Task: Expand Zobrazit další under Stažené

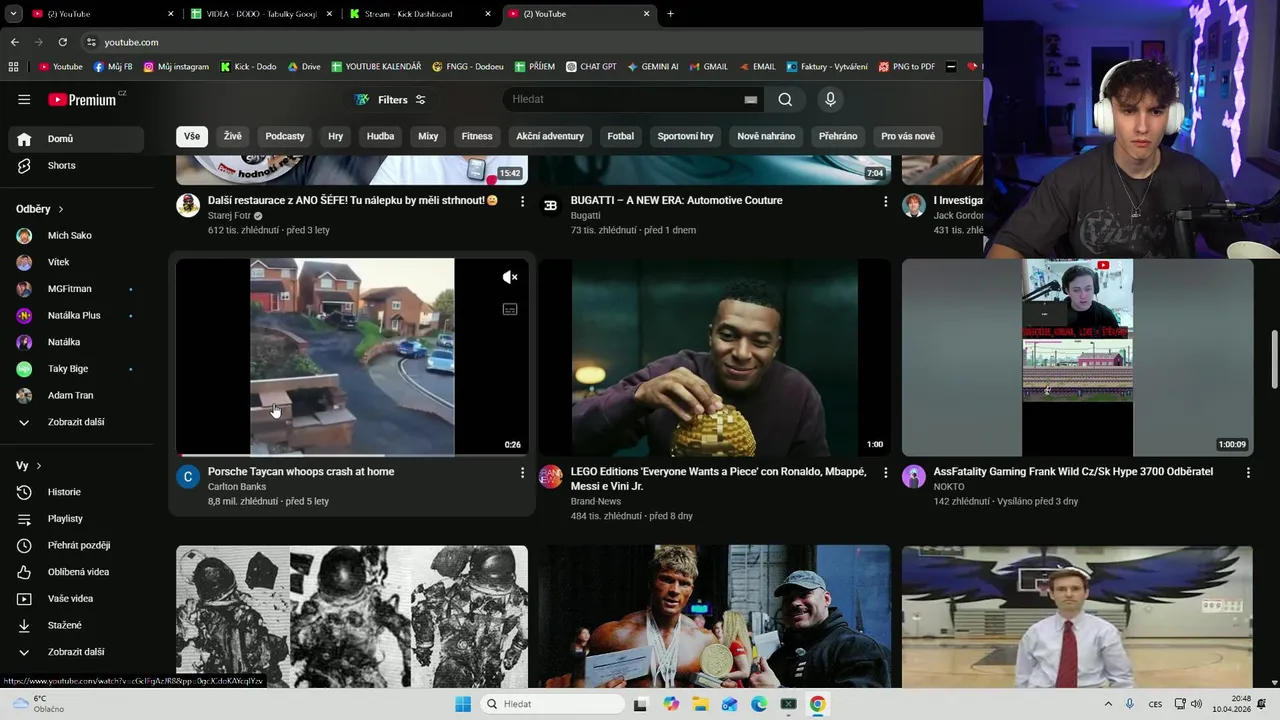Action: [x=76, y=652]
